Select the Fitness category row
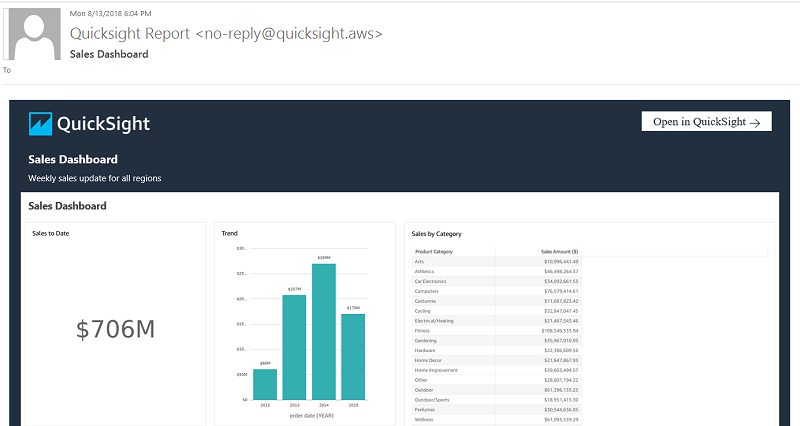 click(496, 331)
